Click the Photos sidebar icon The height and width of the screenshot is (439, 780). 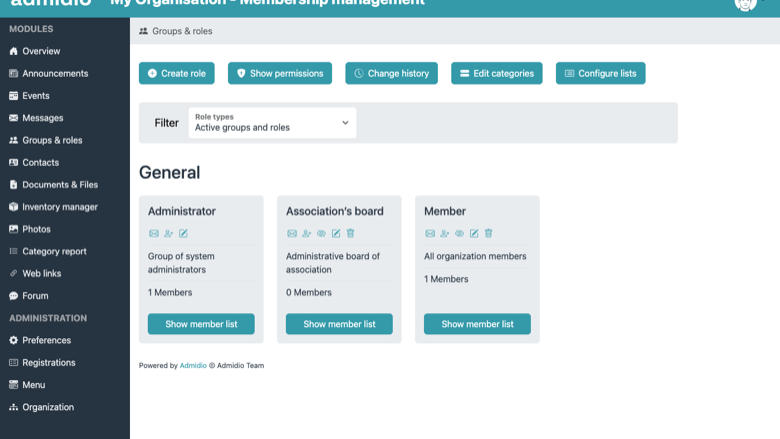click(13, 229)
